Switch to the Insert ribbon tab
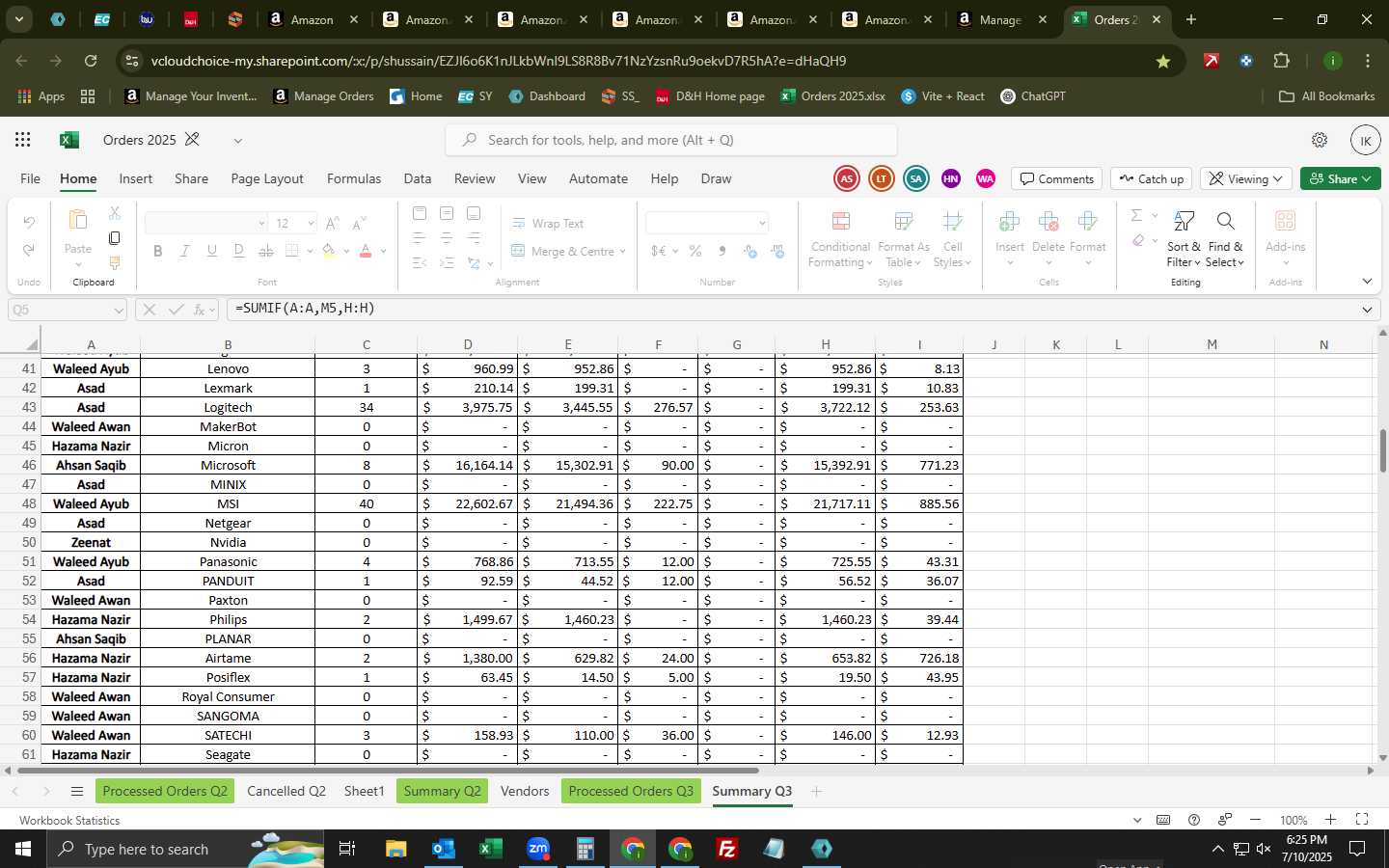 click(x=136, y=179)
